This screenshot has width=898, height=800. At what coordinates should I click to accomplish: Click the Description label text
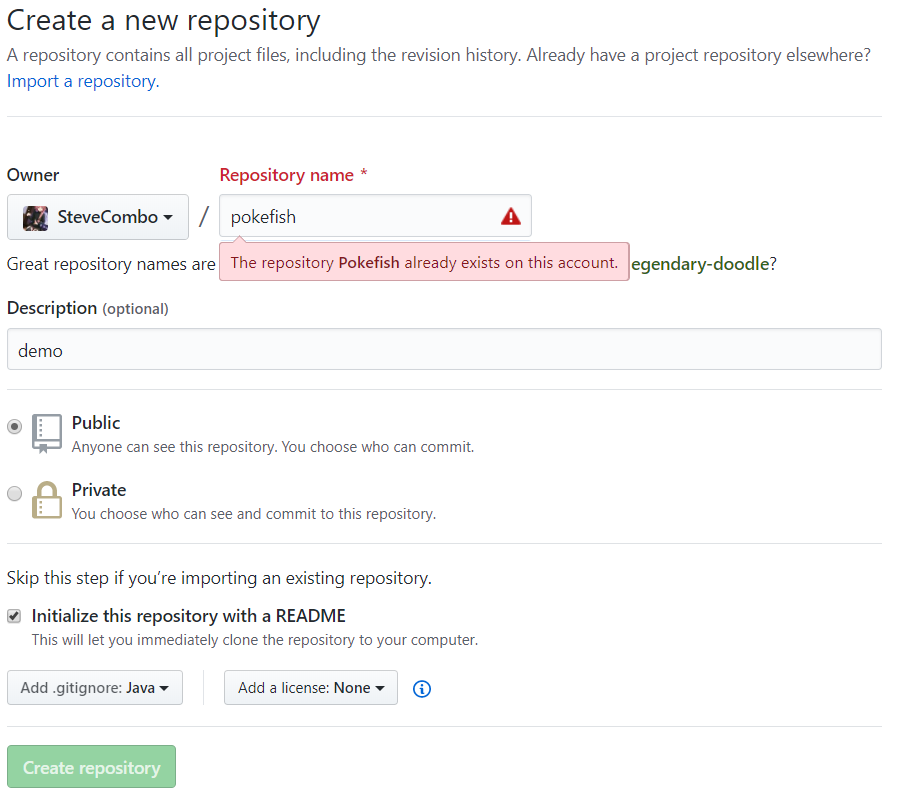[52, 308]
